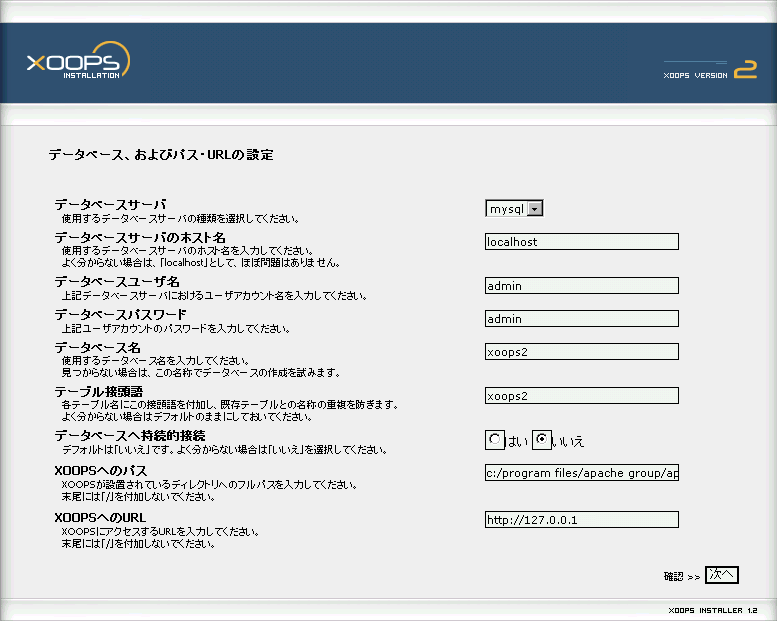Click the データベース、およびパス・URLの設定 page heading
Viewport: 777px width, 621px height.
[x=161, y=155]
